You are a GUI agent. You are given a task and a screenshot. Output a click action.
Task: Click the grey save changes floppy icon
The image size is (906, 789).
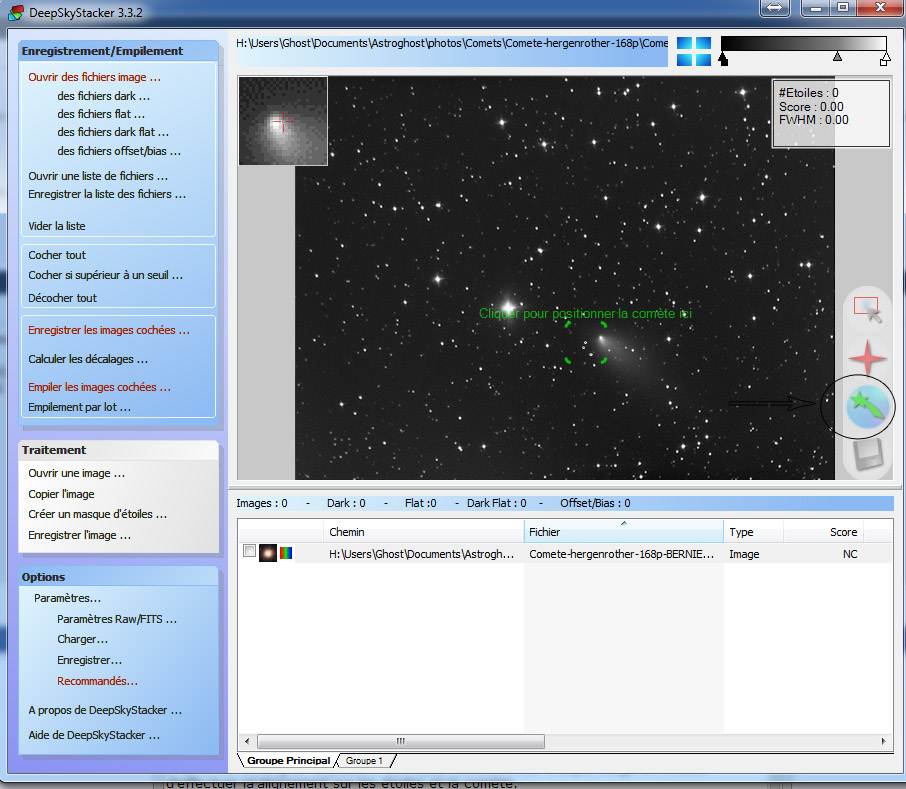pyautogui.click(x=868, y=454)
